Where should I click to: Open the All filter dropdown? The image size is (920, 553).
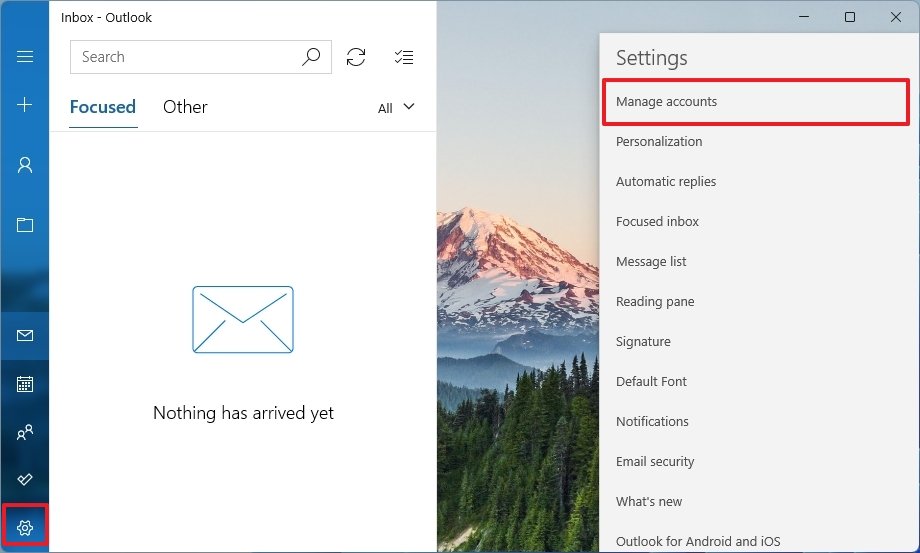396,108
